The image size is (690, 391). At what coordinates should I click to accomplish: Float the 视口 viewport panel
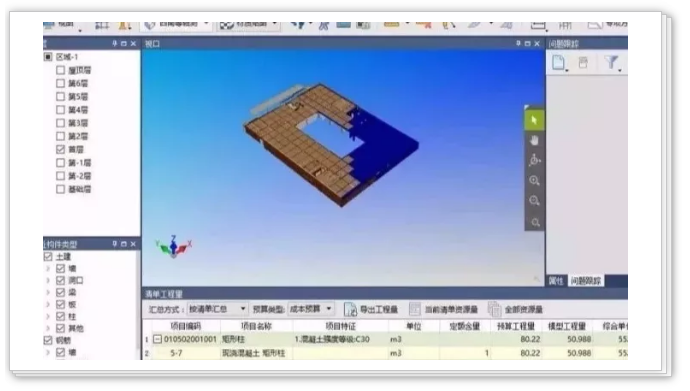(x=528, y=44)
